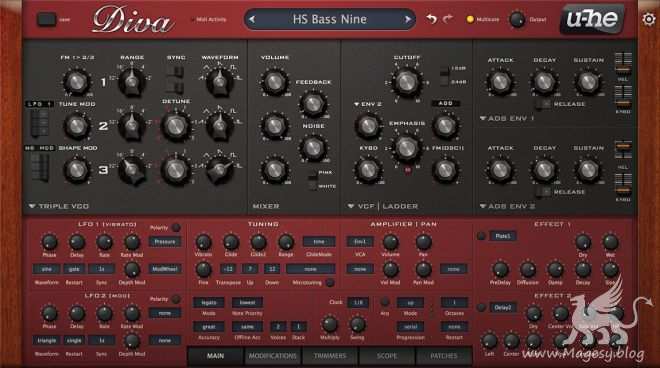660x368 pixels.
Task: Click the ENV 1 VEL slider
Action: coord(623,64)
